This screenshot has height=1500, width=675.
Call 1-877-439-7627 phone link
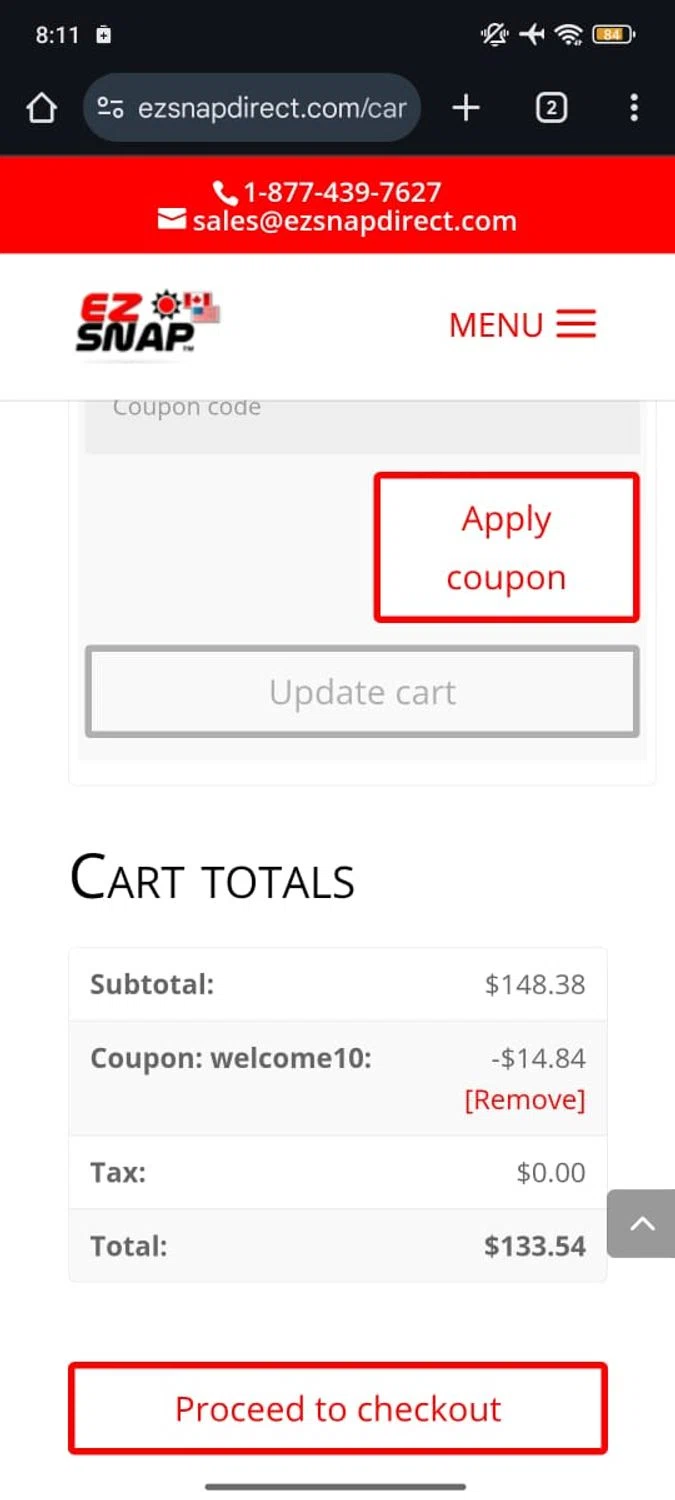click(x=342, y=192)
